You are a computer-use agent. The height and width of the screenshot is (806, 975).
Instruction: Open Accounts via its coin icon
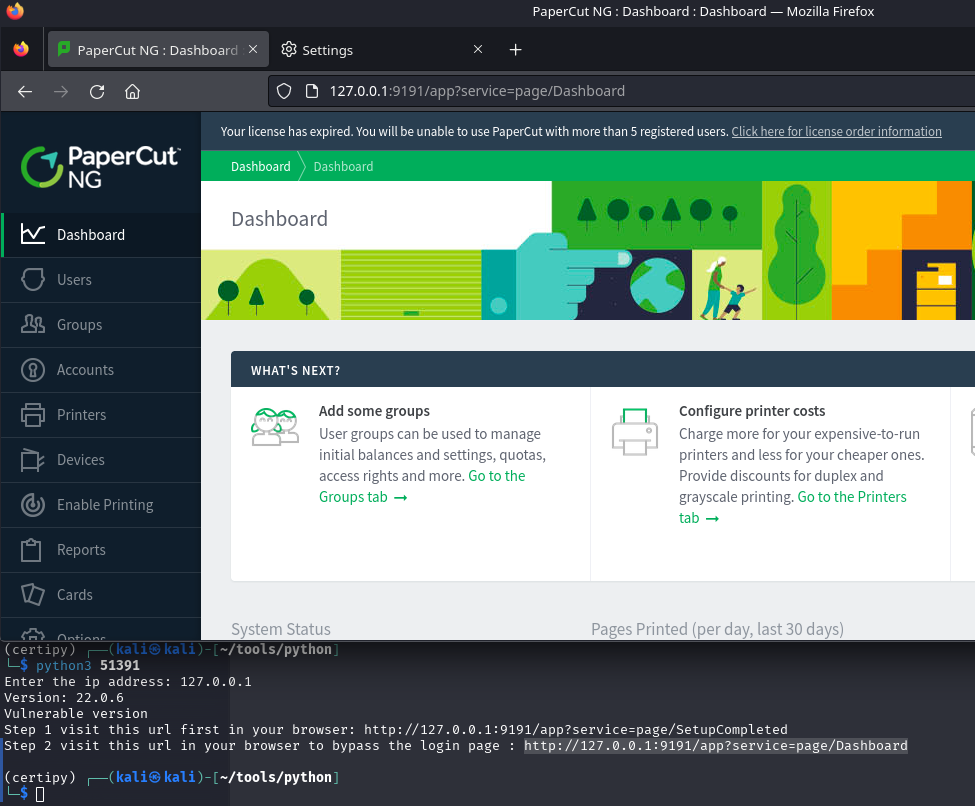click(32, 369)
